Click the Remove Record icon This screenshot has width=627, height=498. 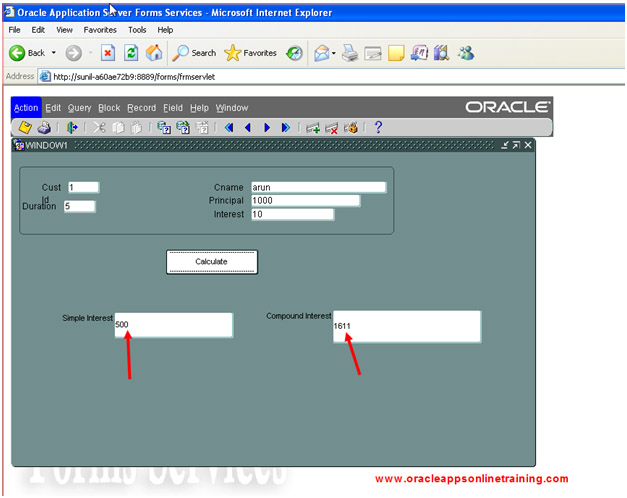[332, 127]
